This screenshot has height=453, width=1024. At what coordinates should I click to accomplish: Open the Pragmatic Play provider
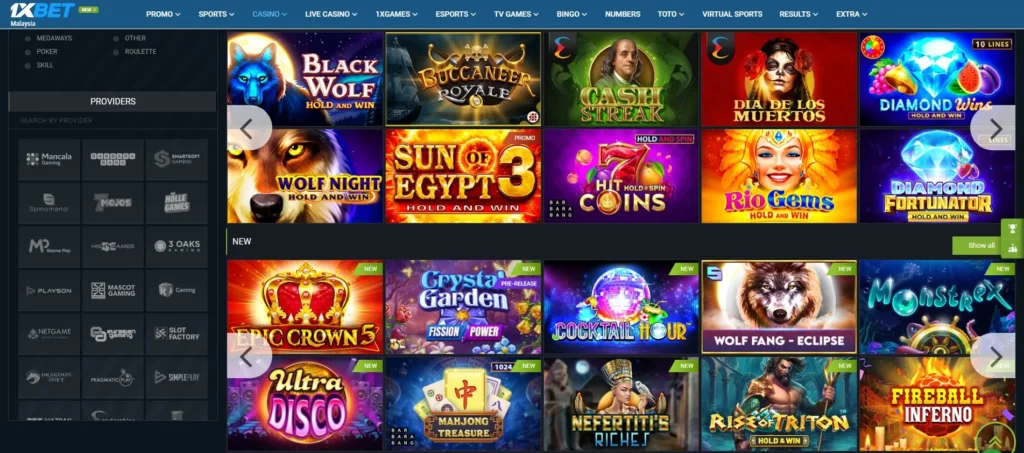(x=113, y=377)
